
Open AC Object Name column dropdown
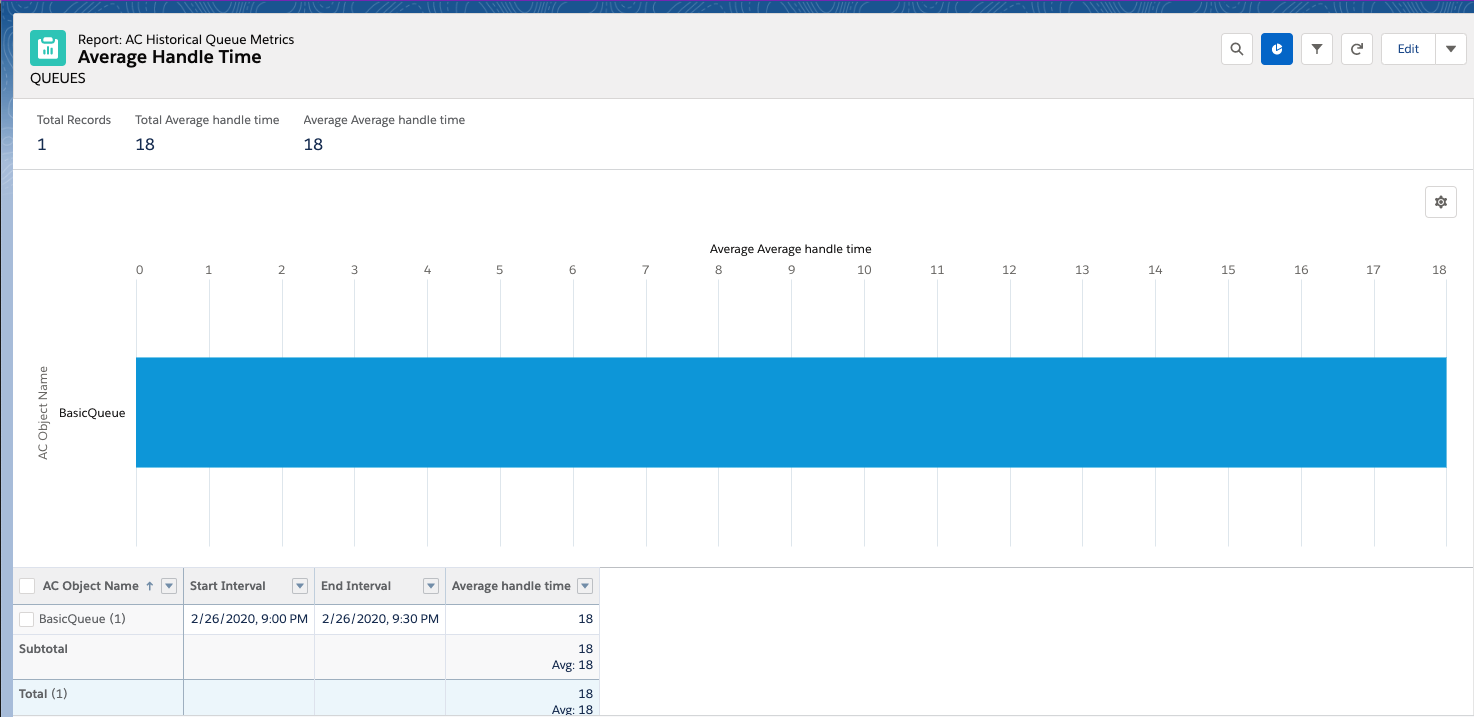[169, 586]
